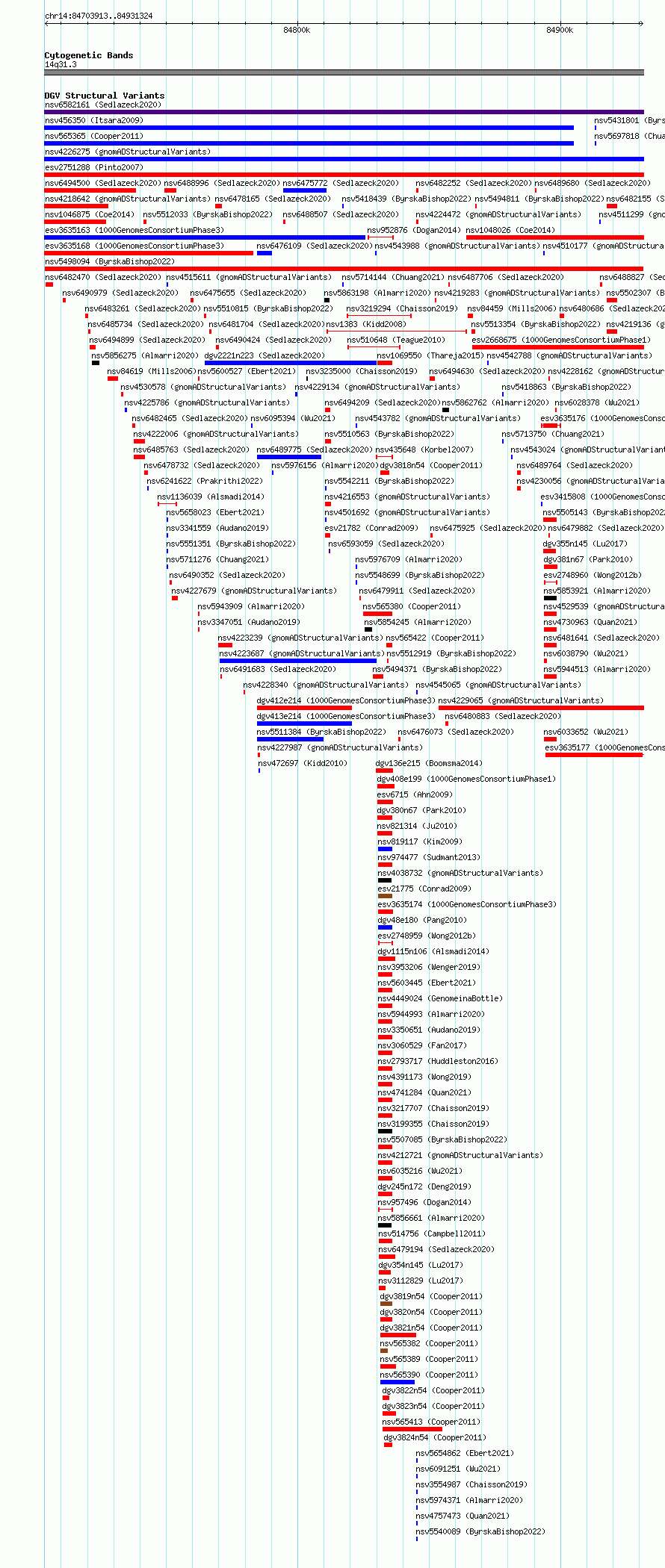Click the nsv510648 (Teague2010) label

point(396,340)
